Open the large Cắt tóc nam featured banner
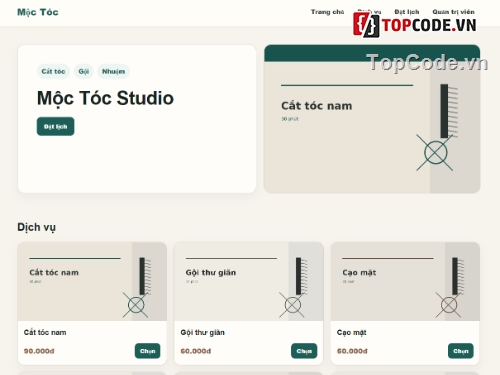 pyautogui.click(x=372, y=119)
